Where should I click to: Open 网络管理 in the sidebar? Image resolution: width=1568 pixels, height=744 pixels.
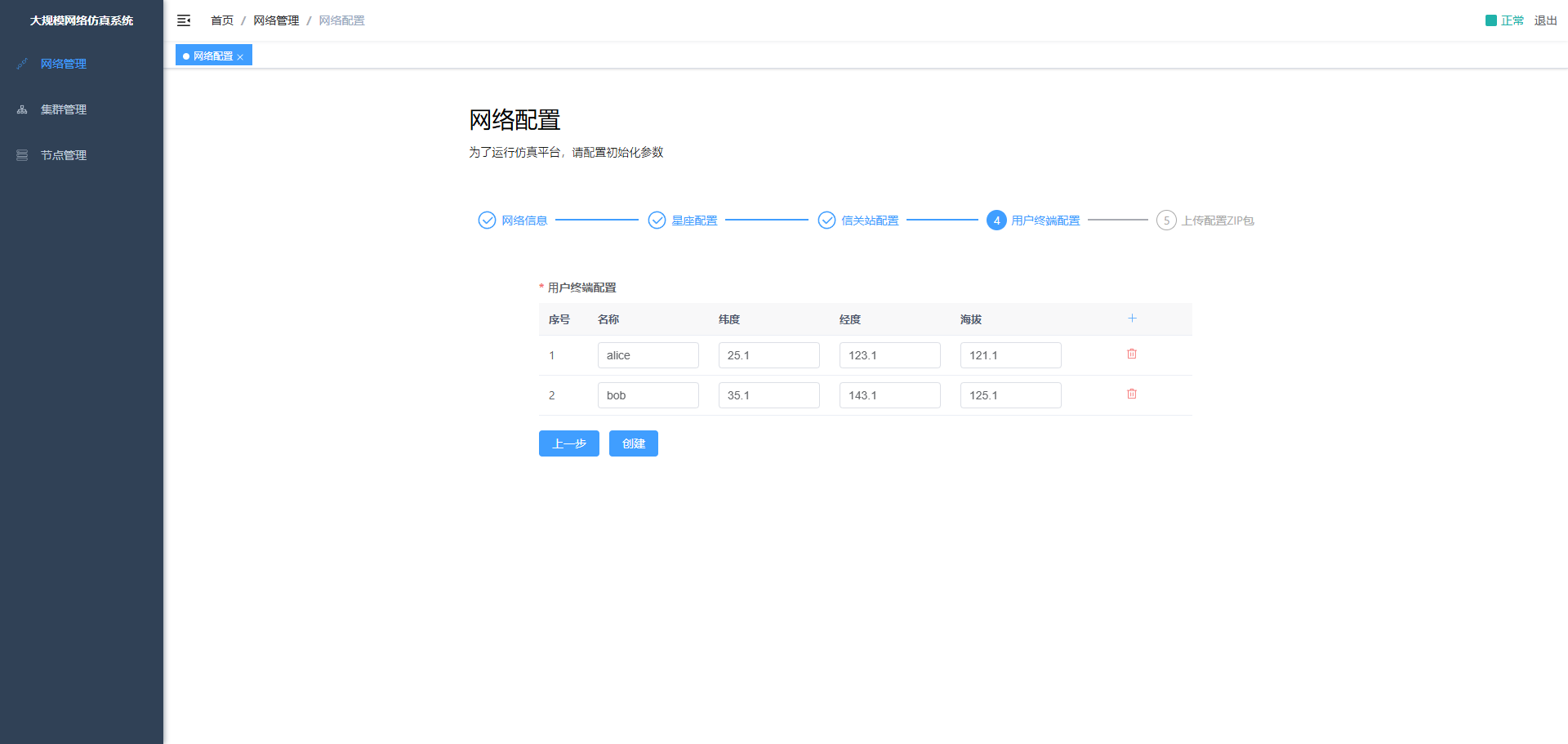tap(64, 64)
